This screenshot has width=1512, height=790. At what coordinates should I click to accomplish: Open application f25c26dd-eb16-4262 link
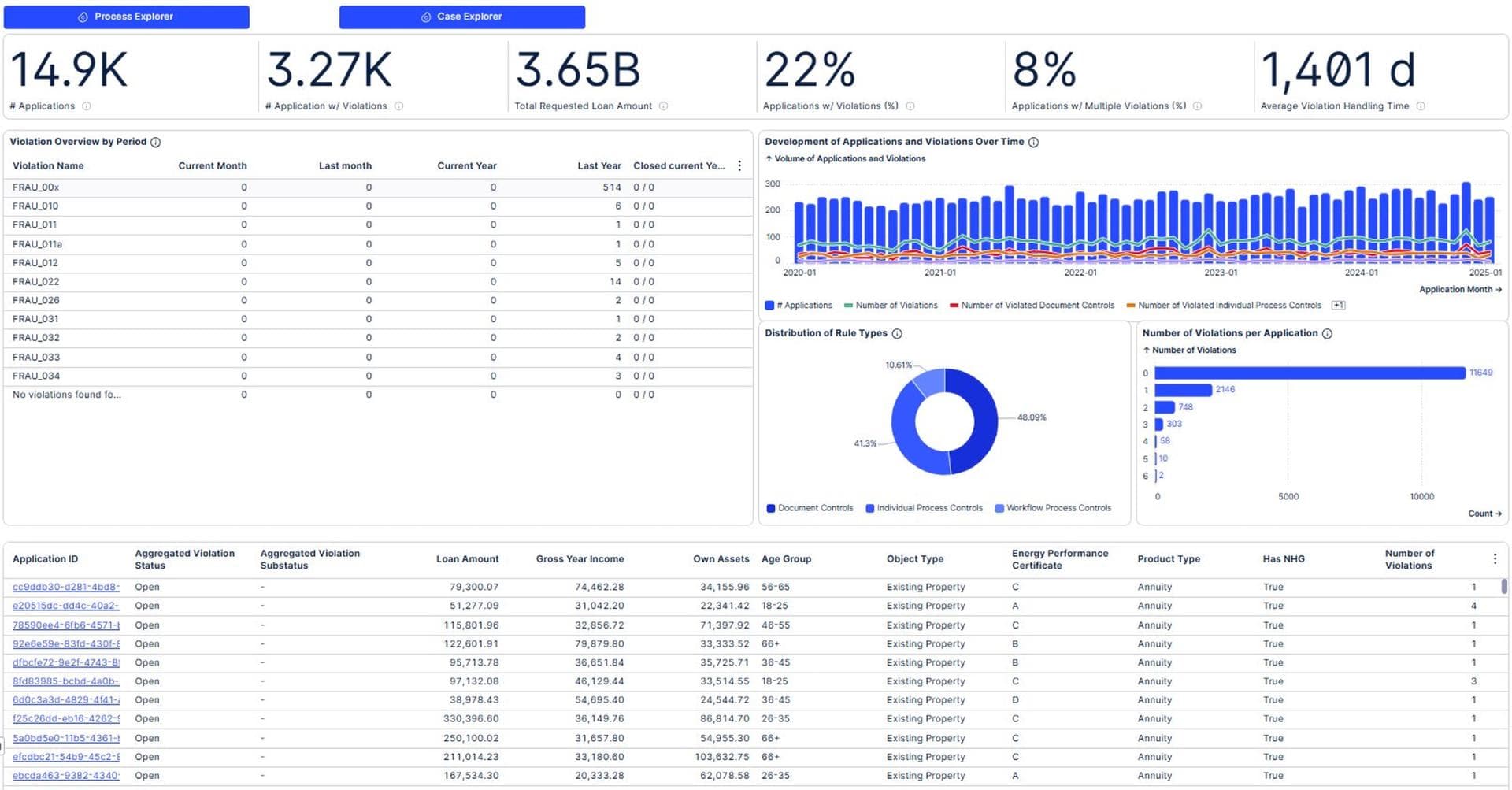(x=65, y=719)
